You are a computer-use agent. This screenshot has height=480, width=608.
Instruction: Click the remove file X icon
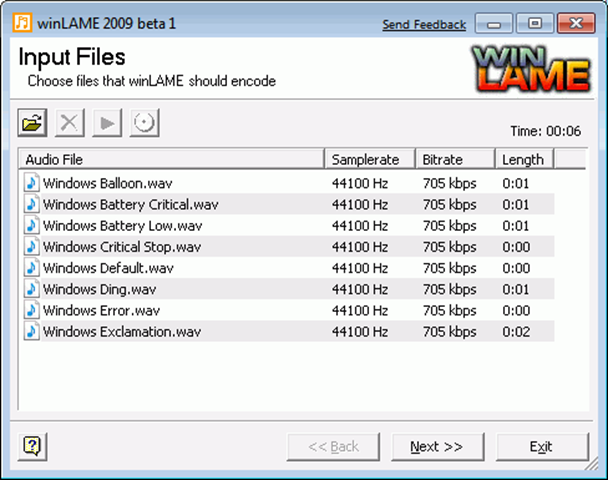[x=69, y=124]
